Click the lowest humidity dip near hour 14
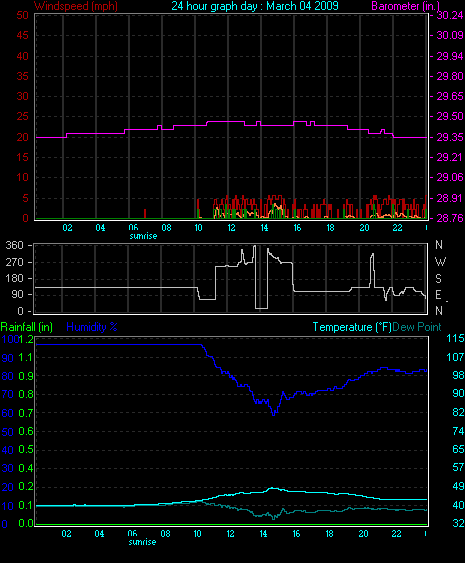 [274, 414]
